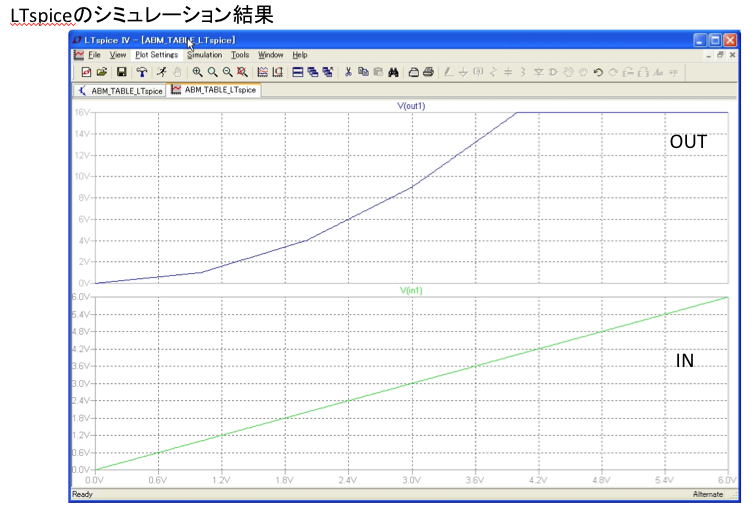Open the View menu
756x509 pixels.
[x=118, y=55]
